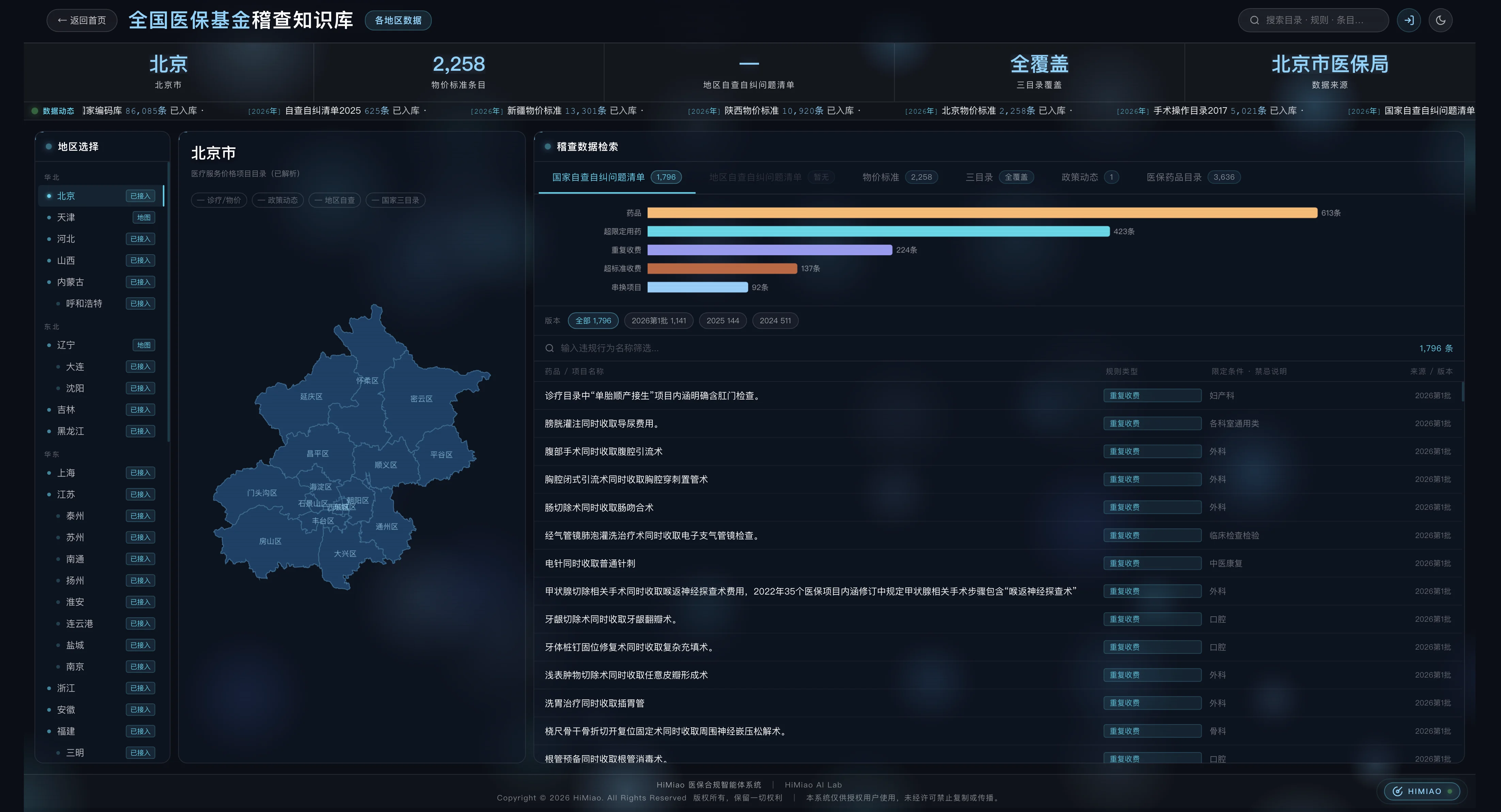Open the 医保药品目录 tab
Screen dimensions: 1501x812
click(x=1193, y=177)
